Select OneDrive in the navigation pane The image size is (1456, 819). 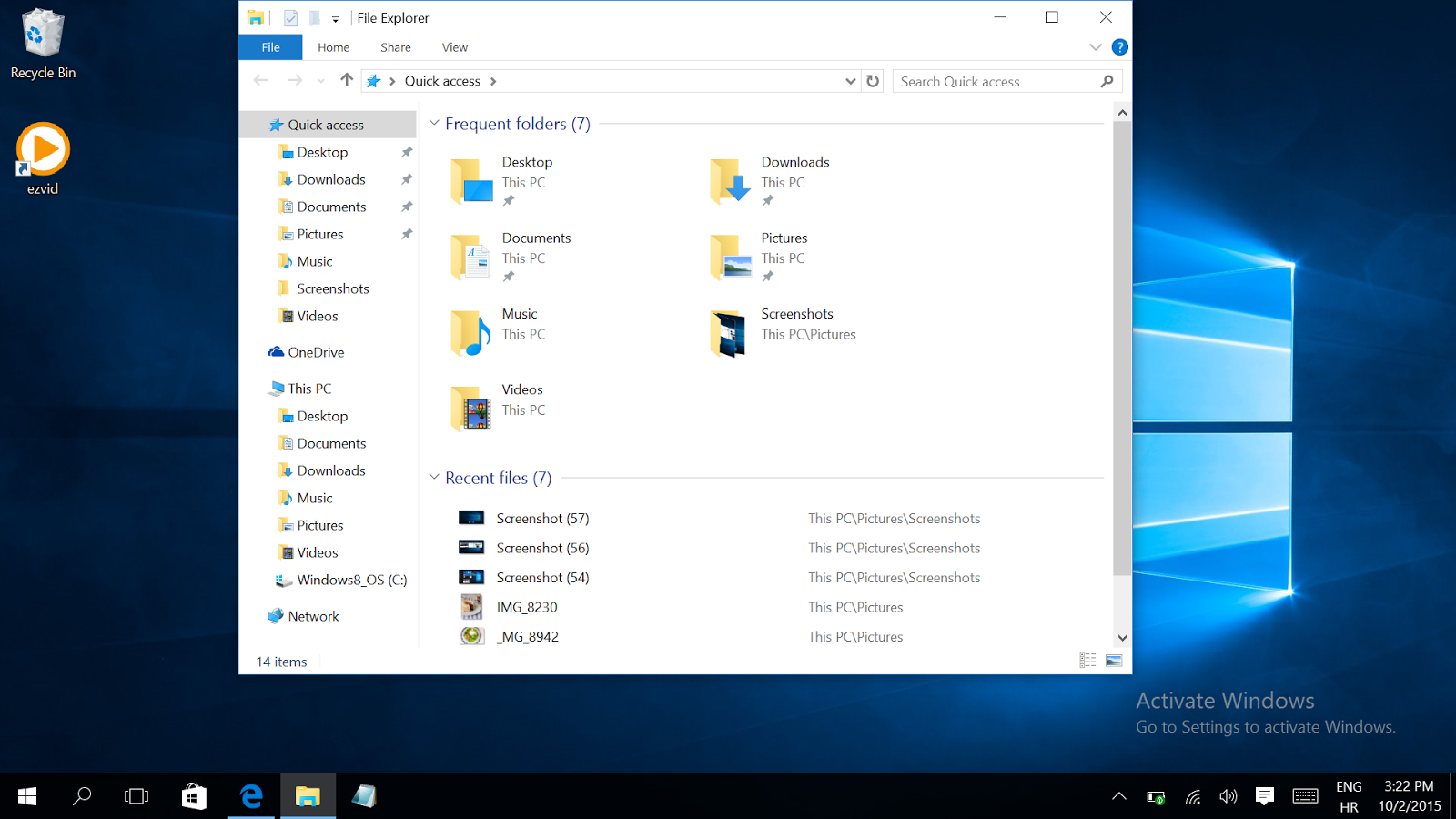point(316,352)
